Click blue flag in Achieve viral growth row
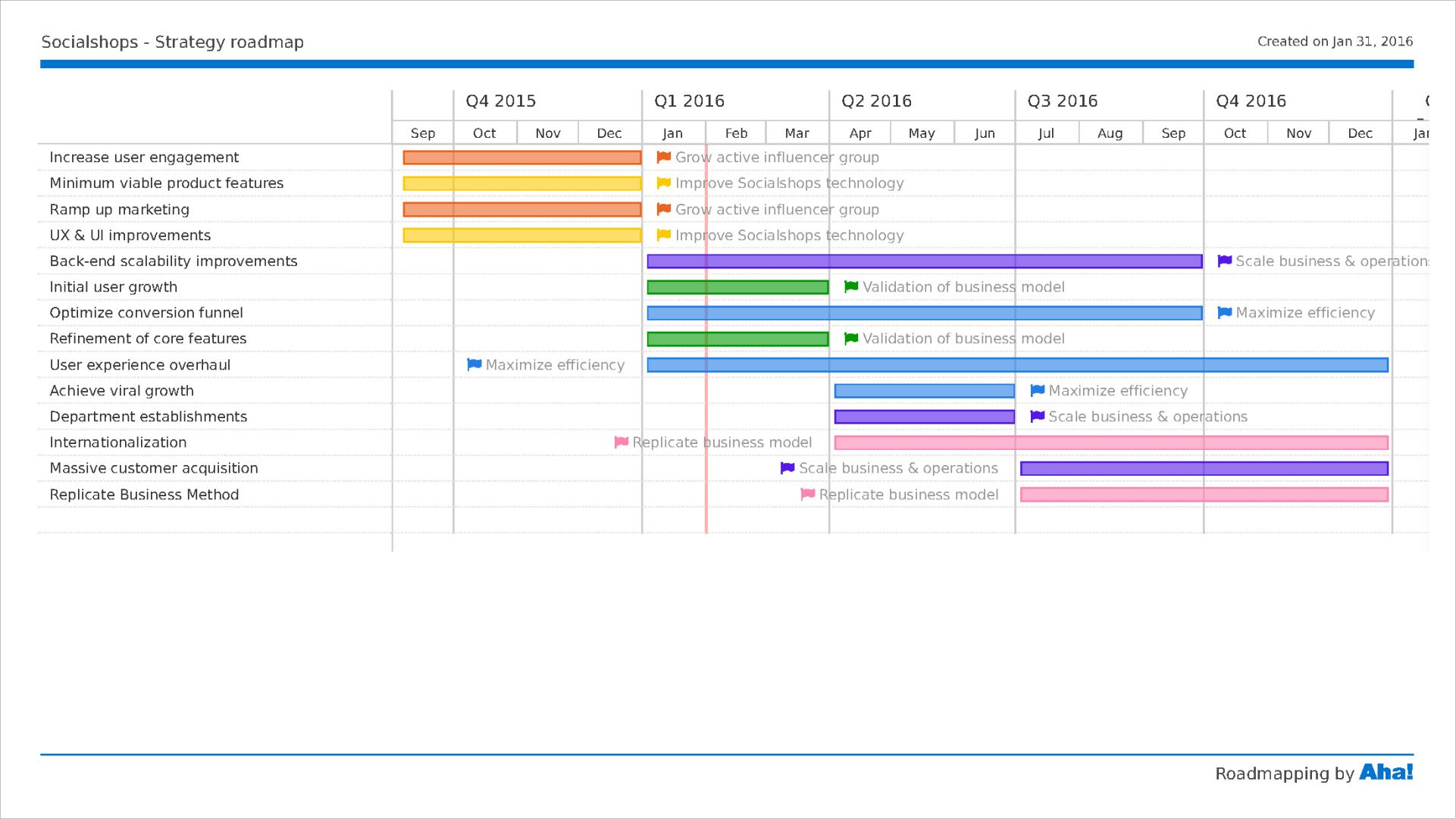Screen dimensions: 1456x819 click(x=1038, y=391)
